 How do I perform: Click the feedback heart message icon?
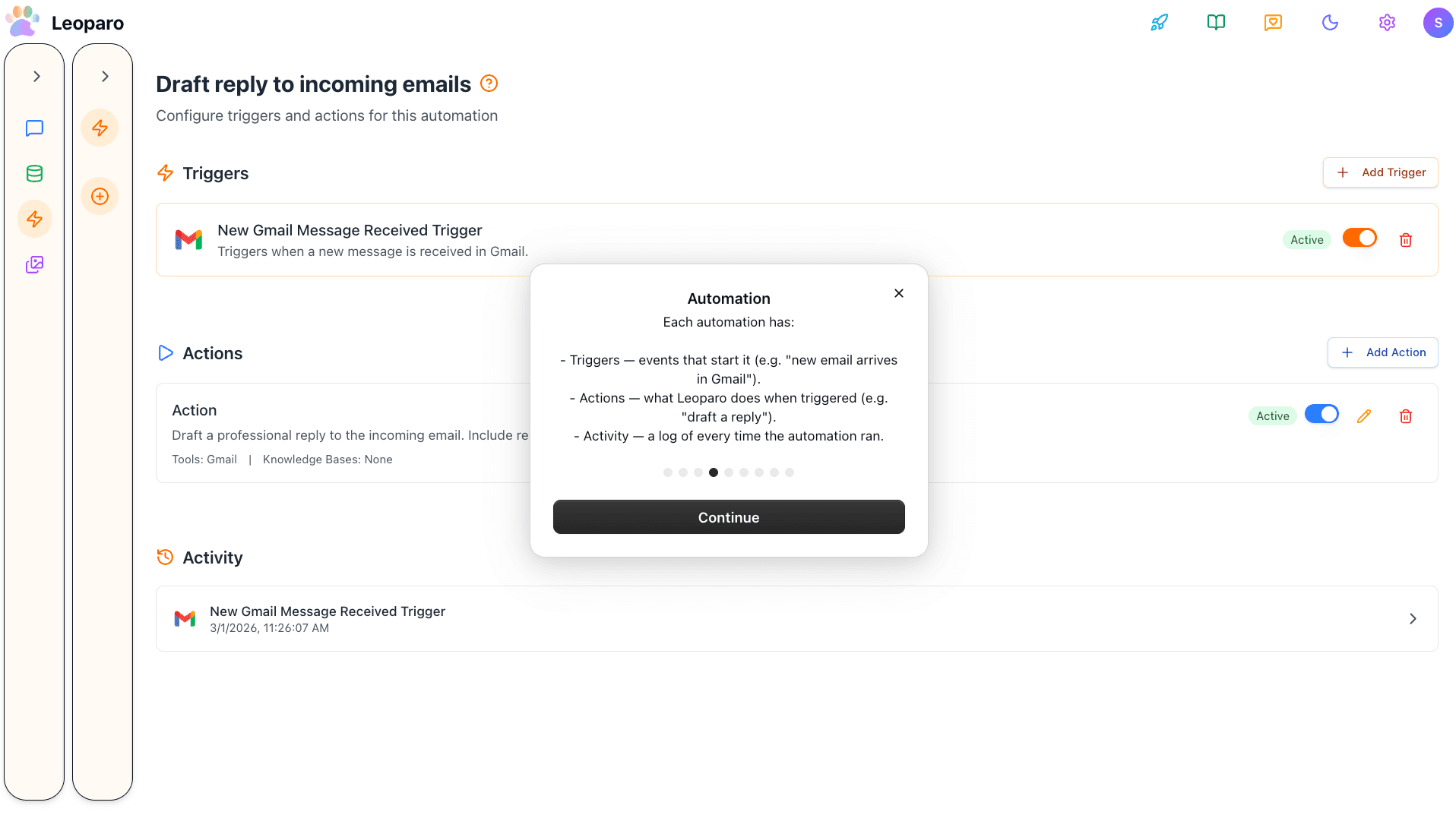click(x=1273, y=23)
